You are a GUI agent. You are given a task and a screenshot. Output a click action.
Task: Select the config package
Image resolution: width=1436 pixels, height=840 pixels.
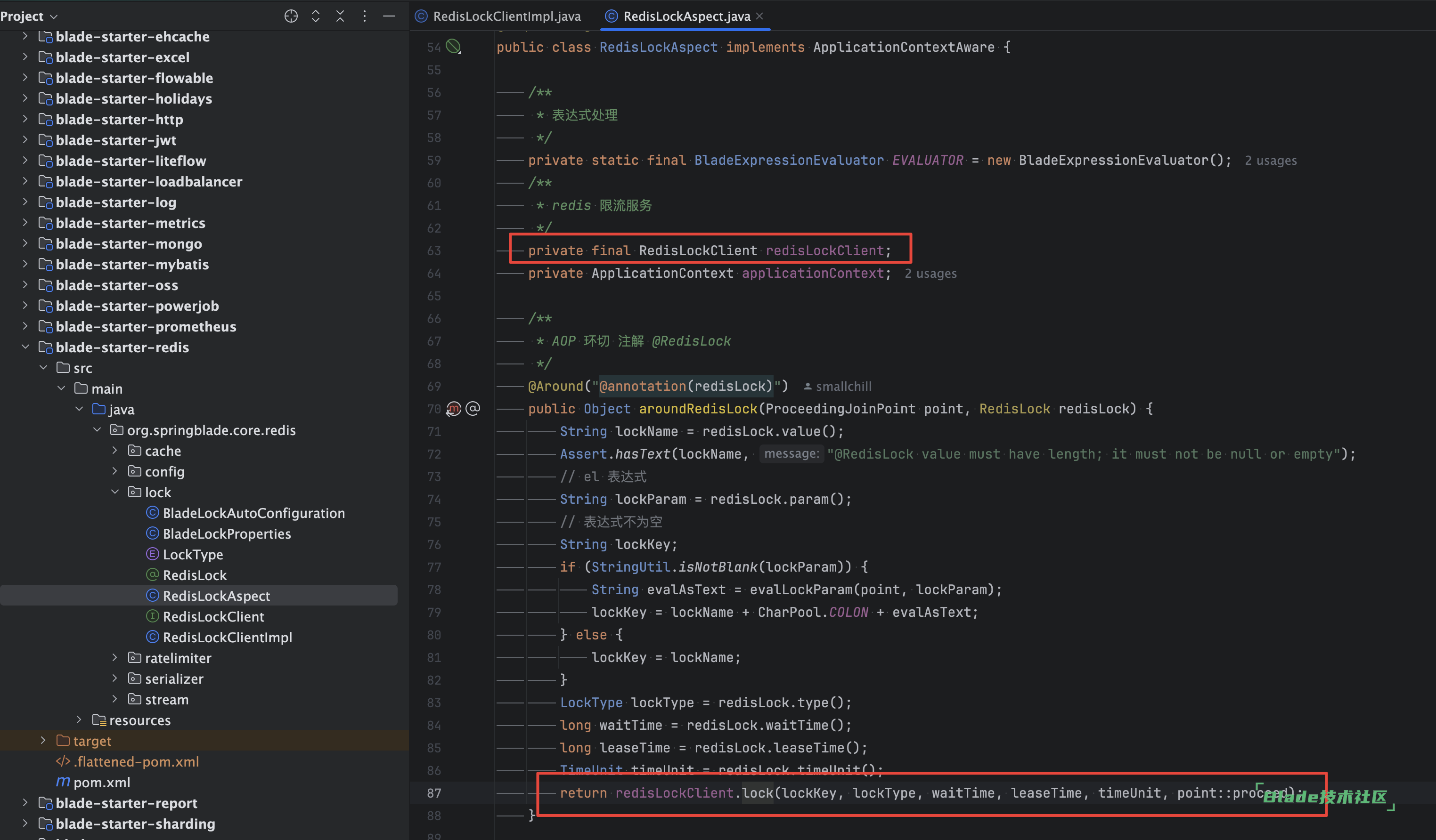(x=164, y=471)
